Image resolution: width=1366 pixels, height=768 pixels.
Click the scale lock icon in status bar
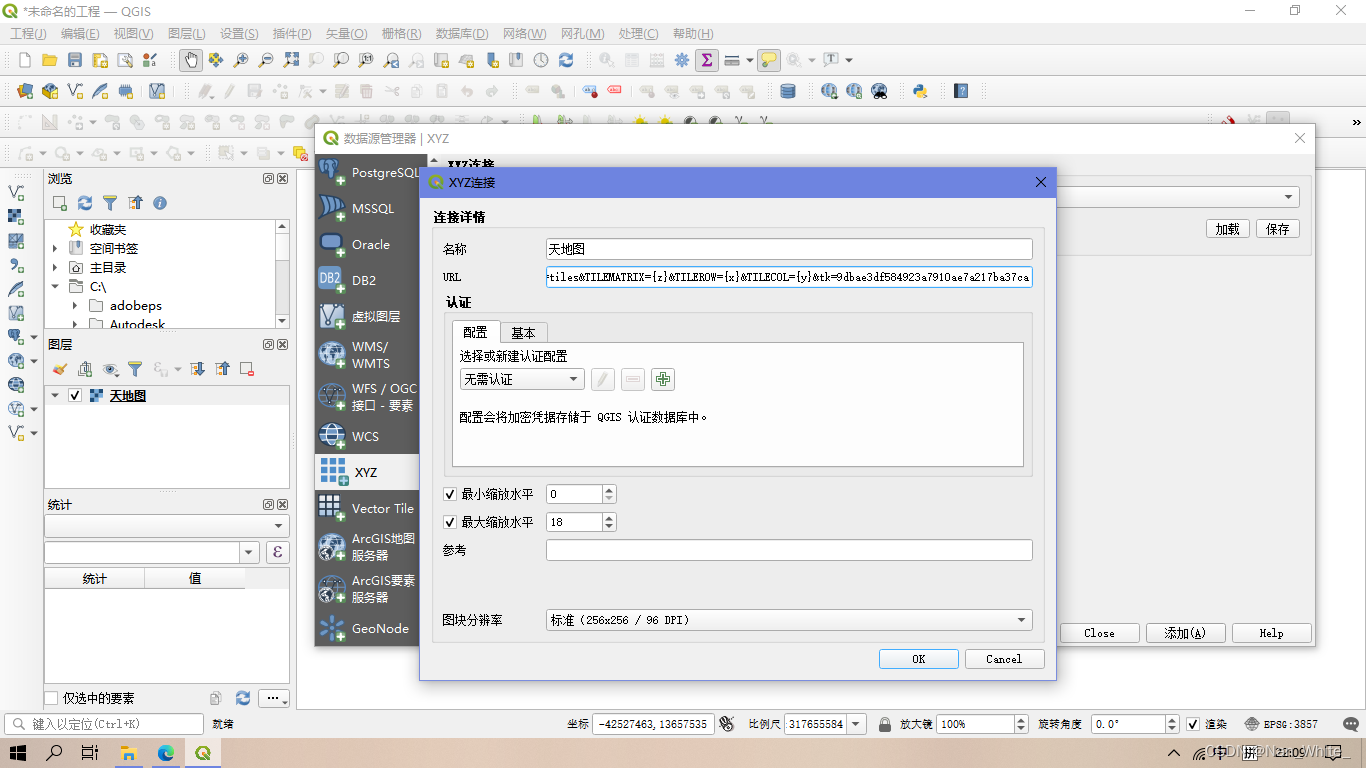[885, 724]
